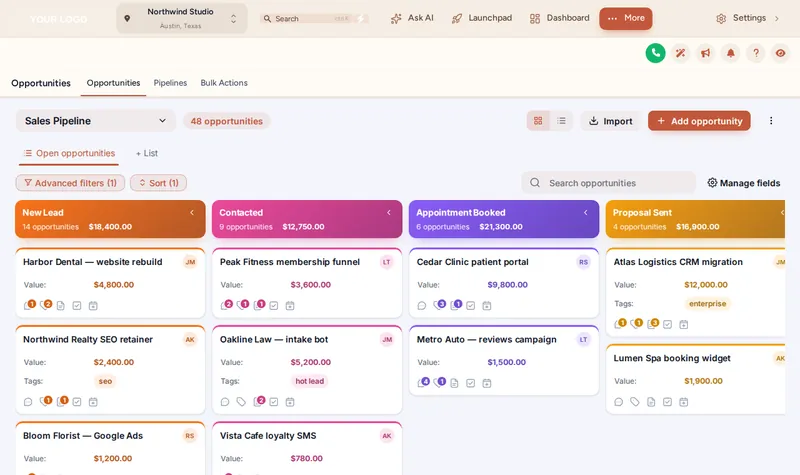Open calendar icon on Northwind Realty SEO card
The image size is (800, 475).
point(93,402)
